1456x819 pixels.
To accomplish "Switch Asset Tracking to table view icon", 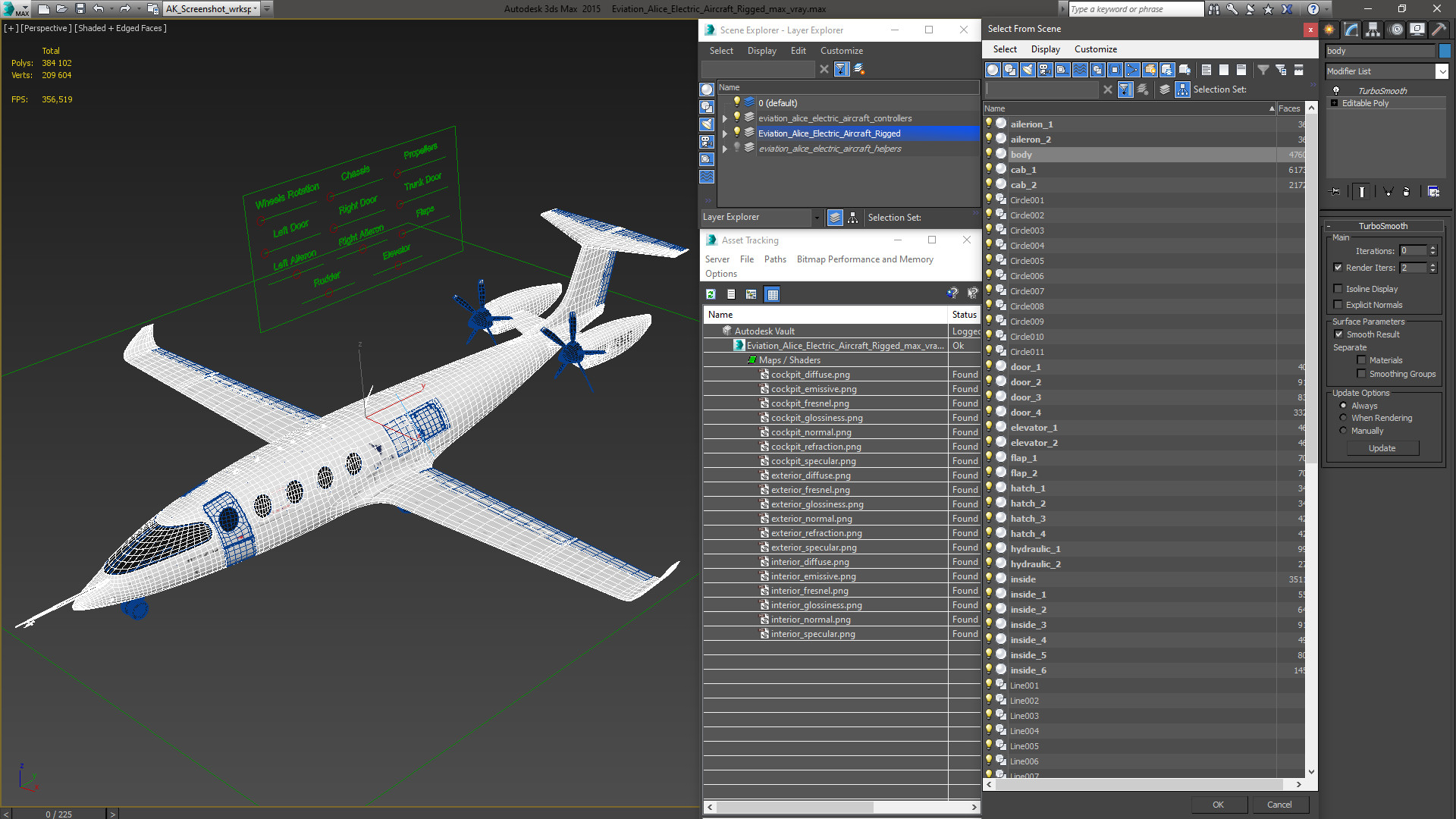I will (x=772, y=294).
